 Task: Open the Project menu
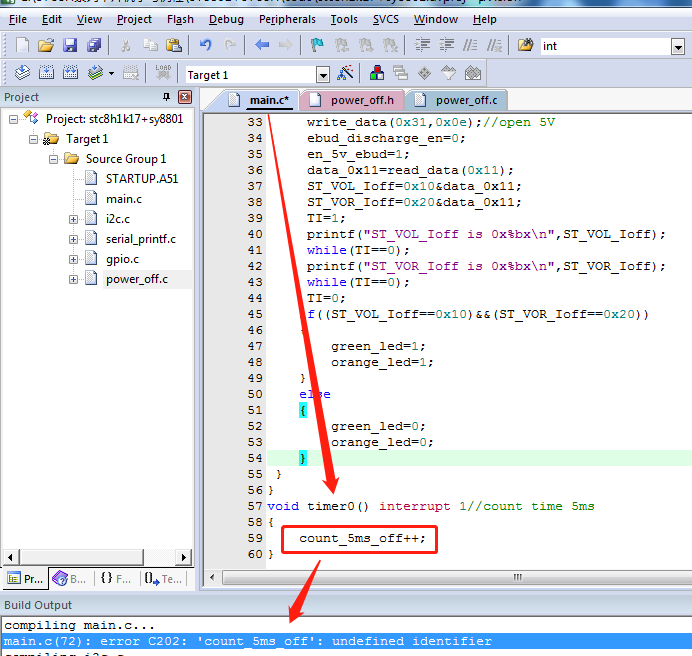tap(134, 19)
